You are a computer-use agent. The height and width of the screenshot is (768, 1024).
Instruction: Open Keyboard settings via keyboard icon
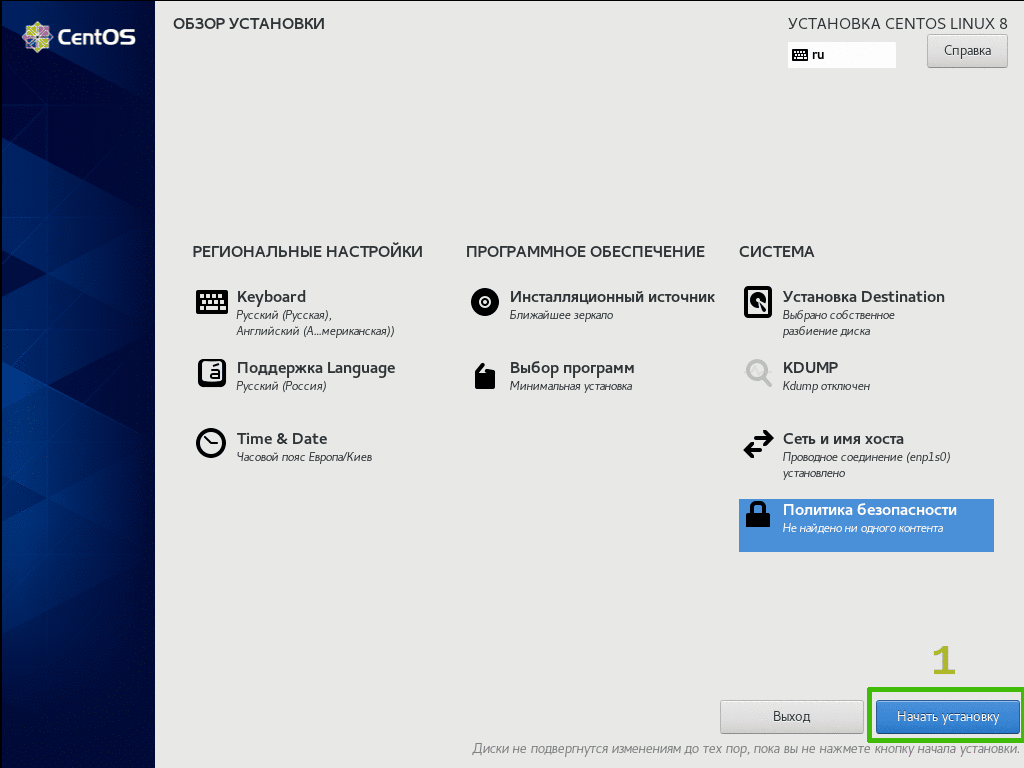[x=212, y=302]
